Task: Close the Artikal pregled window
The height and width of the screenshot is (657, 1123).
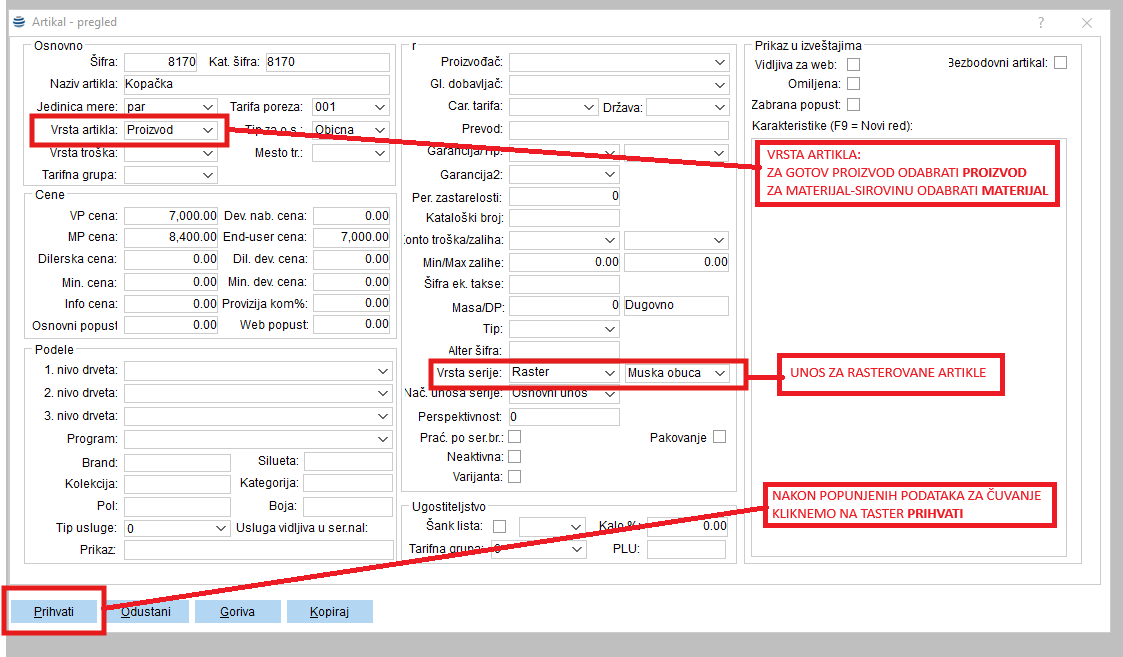Action: pos(1087,22)
